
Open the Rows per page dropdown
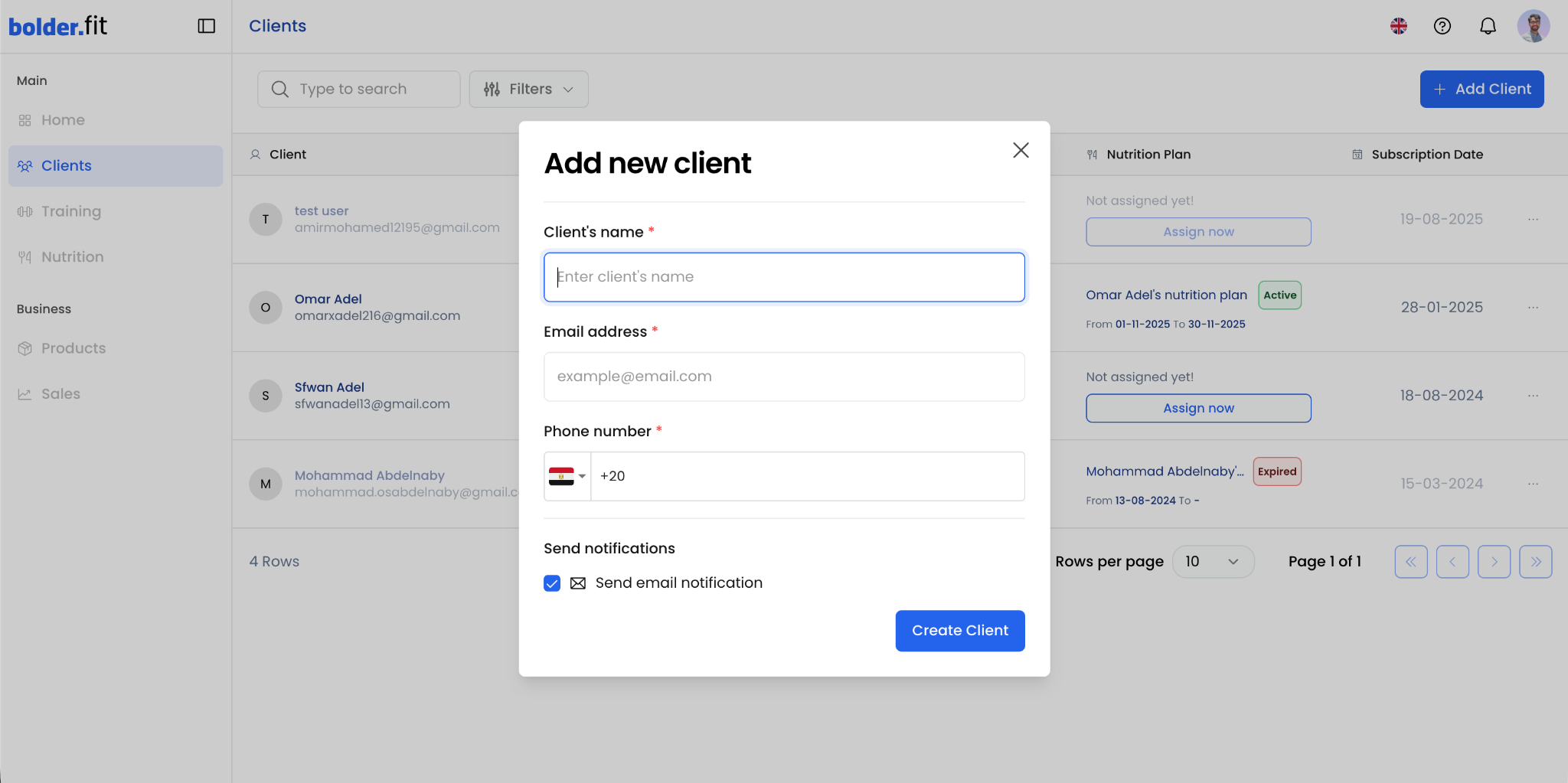pyautogui.click(x=1212, y=561)
